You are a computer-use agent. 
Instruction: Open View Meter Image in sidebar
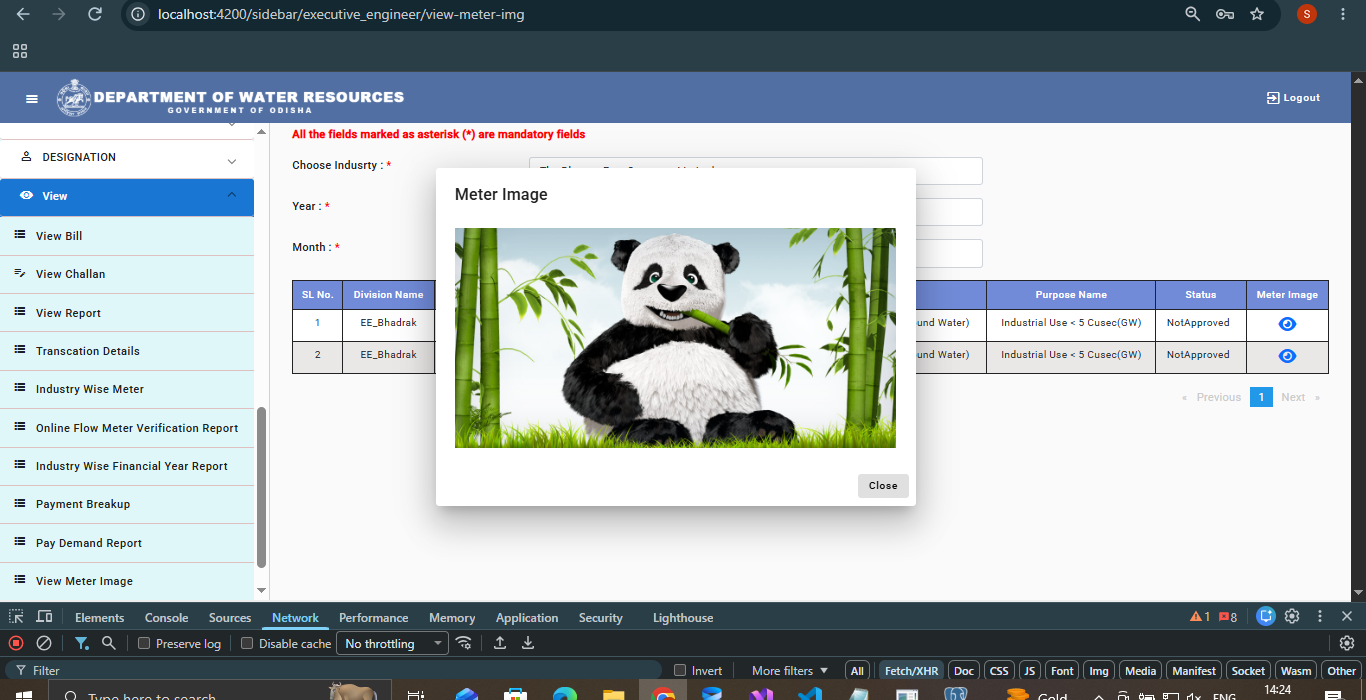click(127, 581)
